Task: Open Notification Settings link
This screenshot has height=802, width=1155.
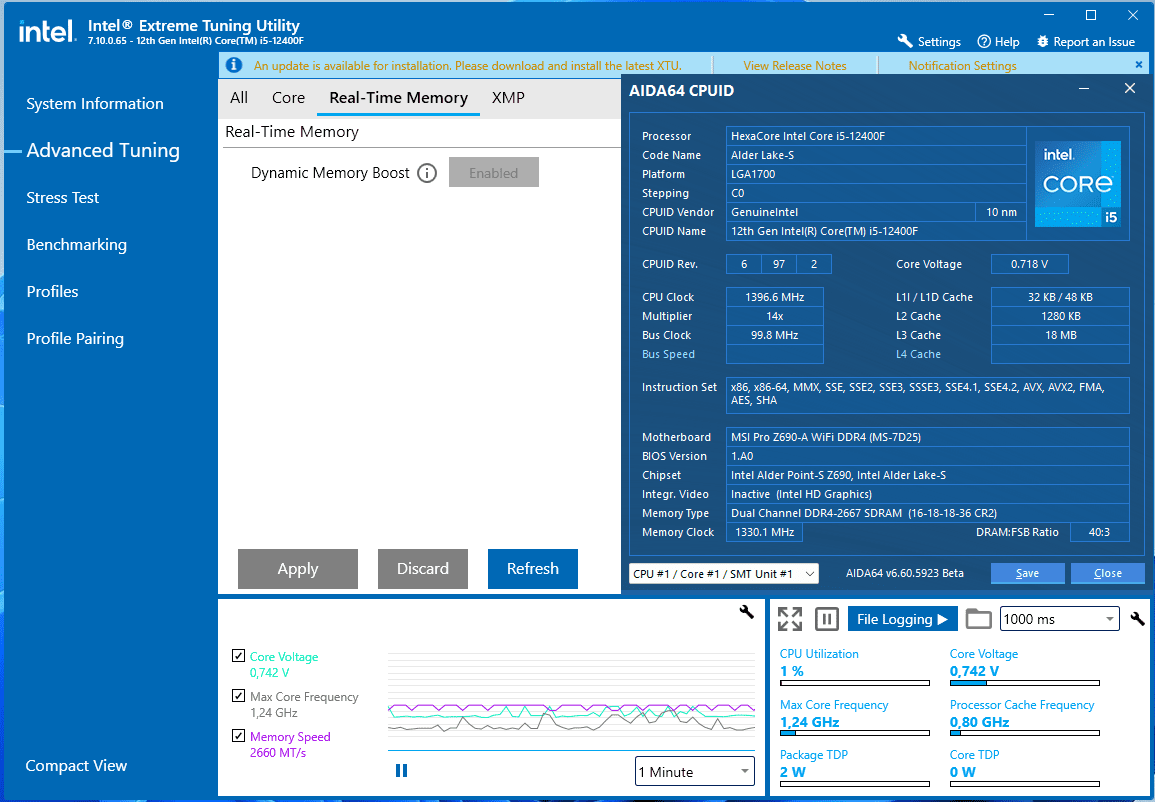Action: (962, 66)
